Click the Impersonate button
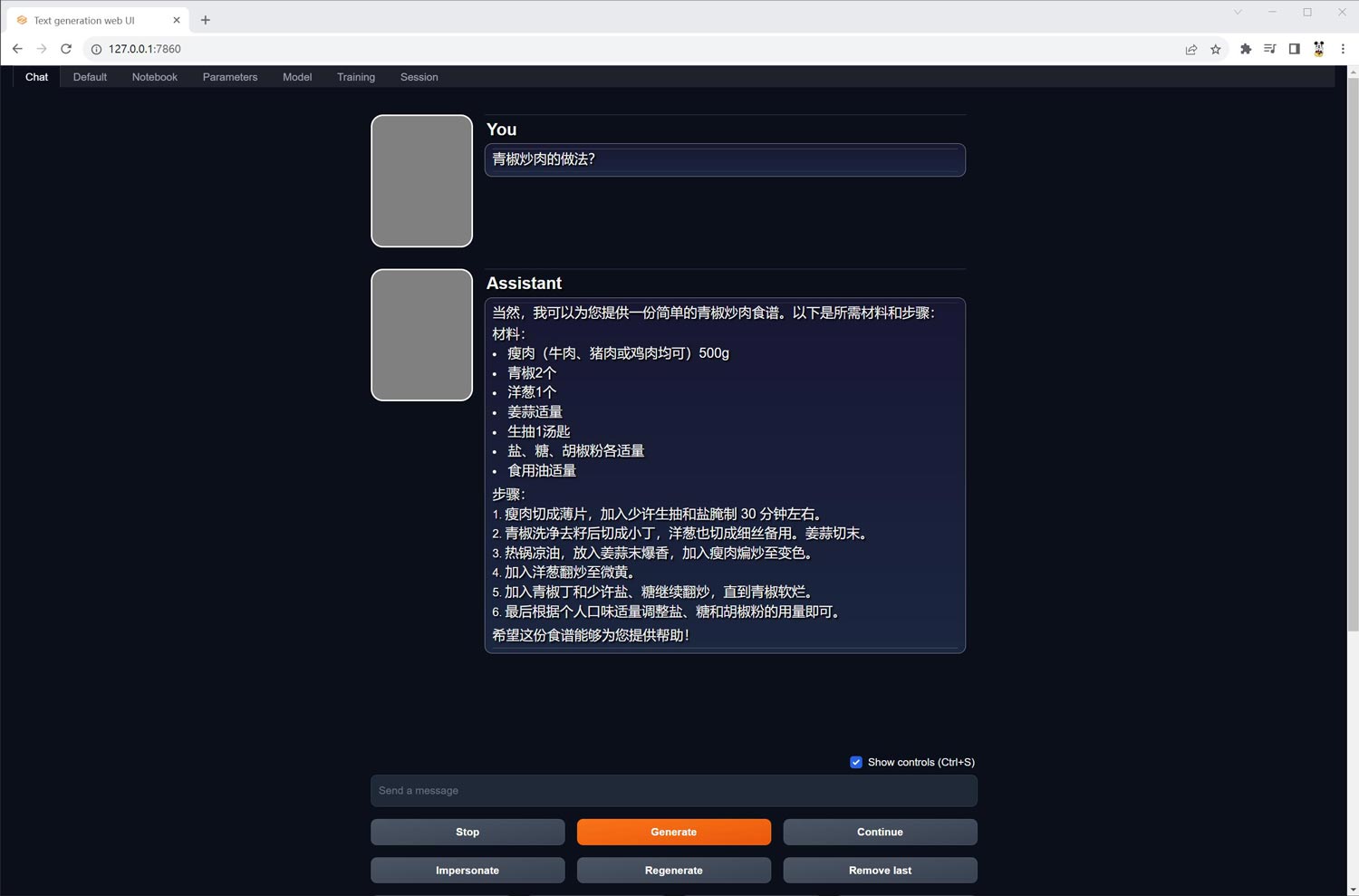The height and width of the screenshot is (896, 1359). coord(467,870)
